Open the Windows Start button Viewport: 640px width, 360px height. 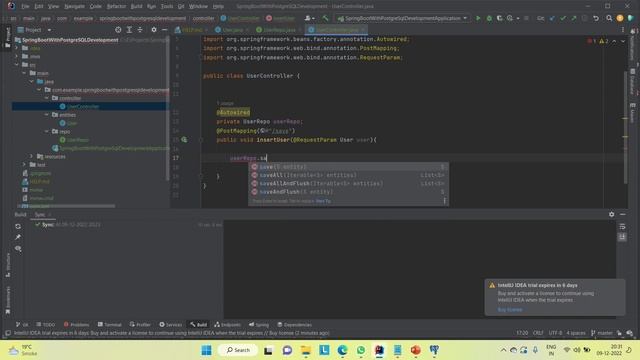coord(207,350)
